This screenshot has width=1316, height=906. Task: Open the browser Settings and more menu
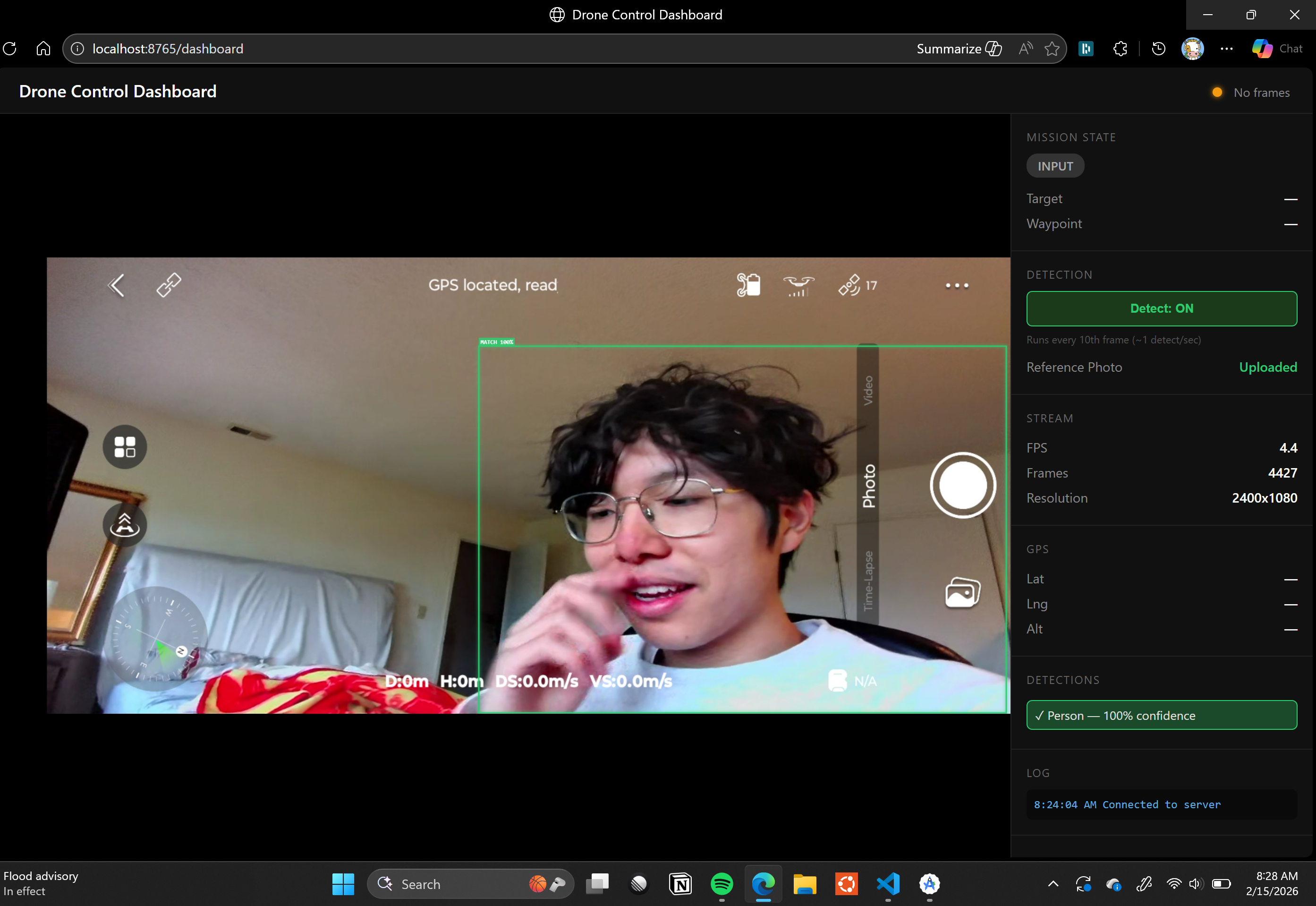(x=1226, y=49)
